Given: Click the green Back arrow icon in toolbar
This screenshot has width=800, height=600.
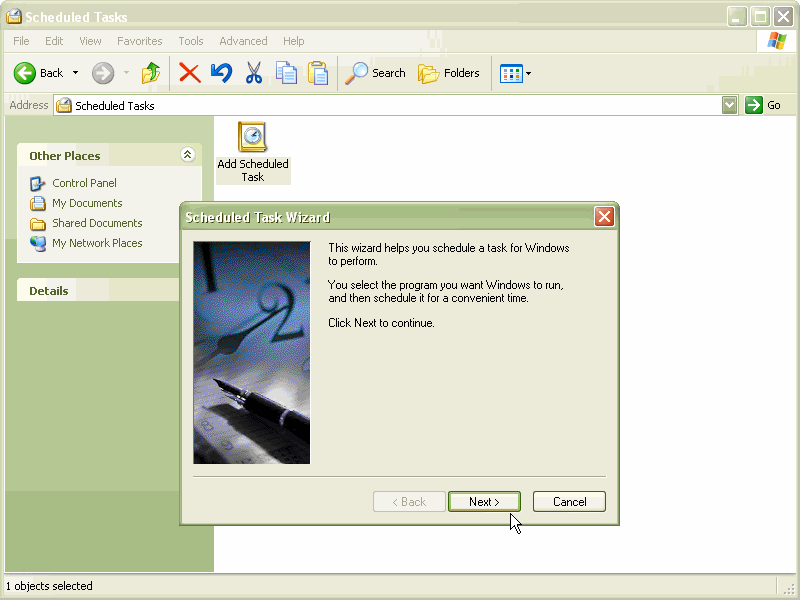Looking at the screenshot, I should point(24,73).
